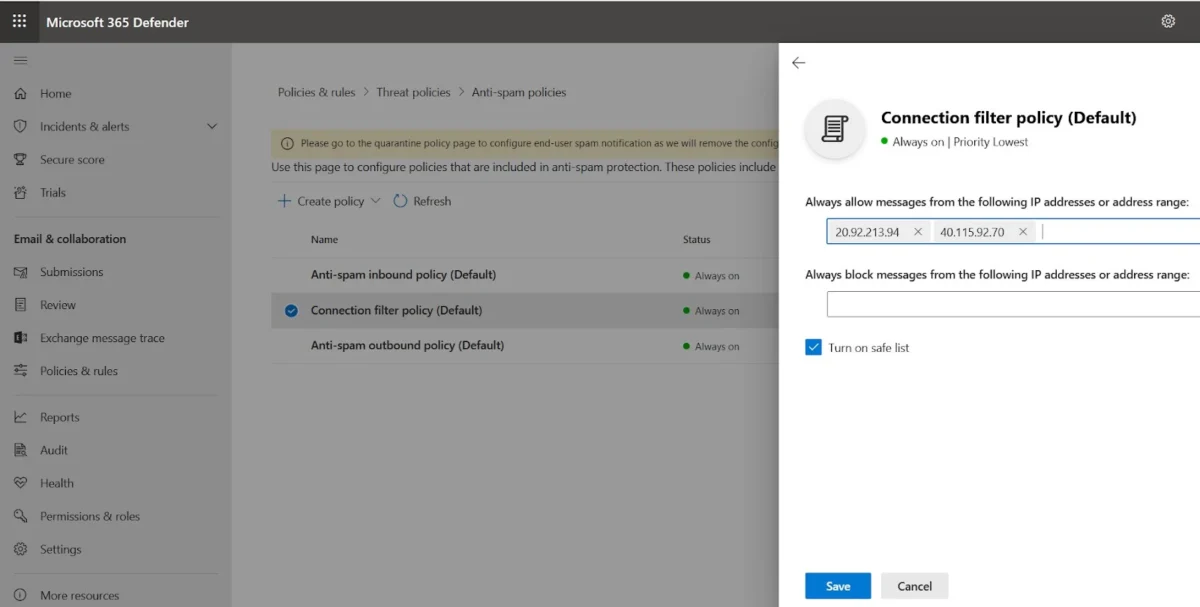The width and height of the screenshot is (1200, 607).
Task: Click the settings gear in header
Action: (x=1167, y=21)
